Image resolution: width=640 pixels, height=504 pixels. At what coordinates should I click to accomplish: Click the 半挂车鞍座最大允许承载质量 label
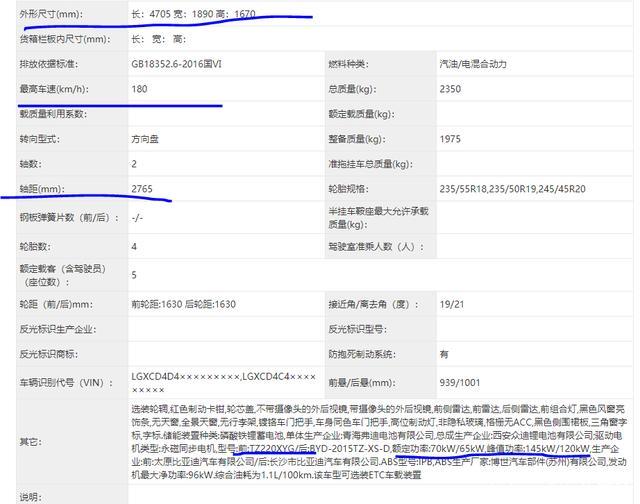tap(378, 218)
